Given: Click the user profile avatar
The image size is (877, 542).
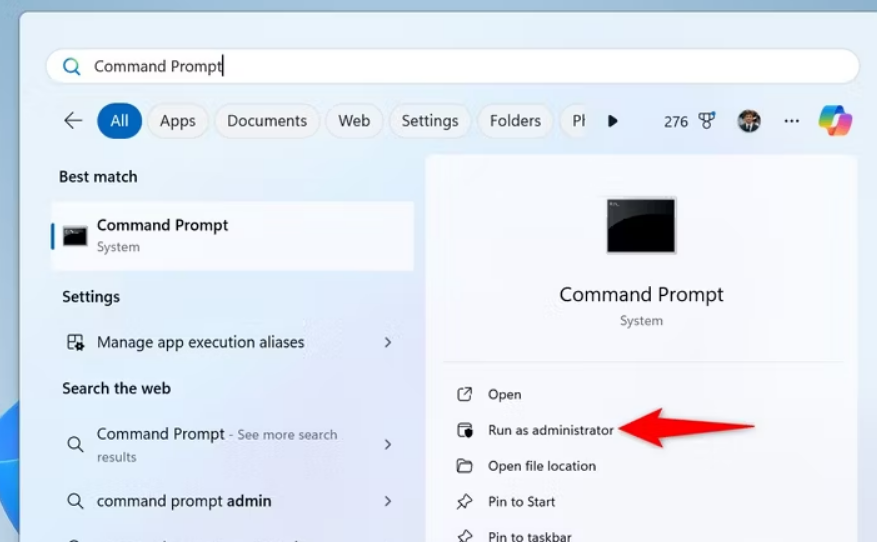Looking at the screenshot, I should coord(749,121).
